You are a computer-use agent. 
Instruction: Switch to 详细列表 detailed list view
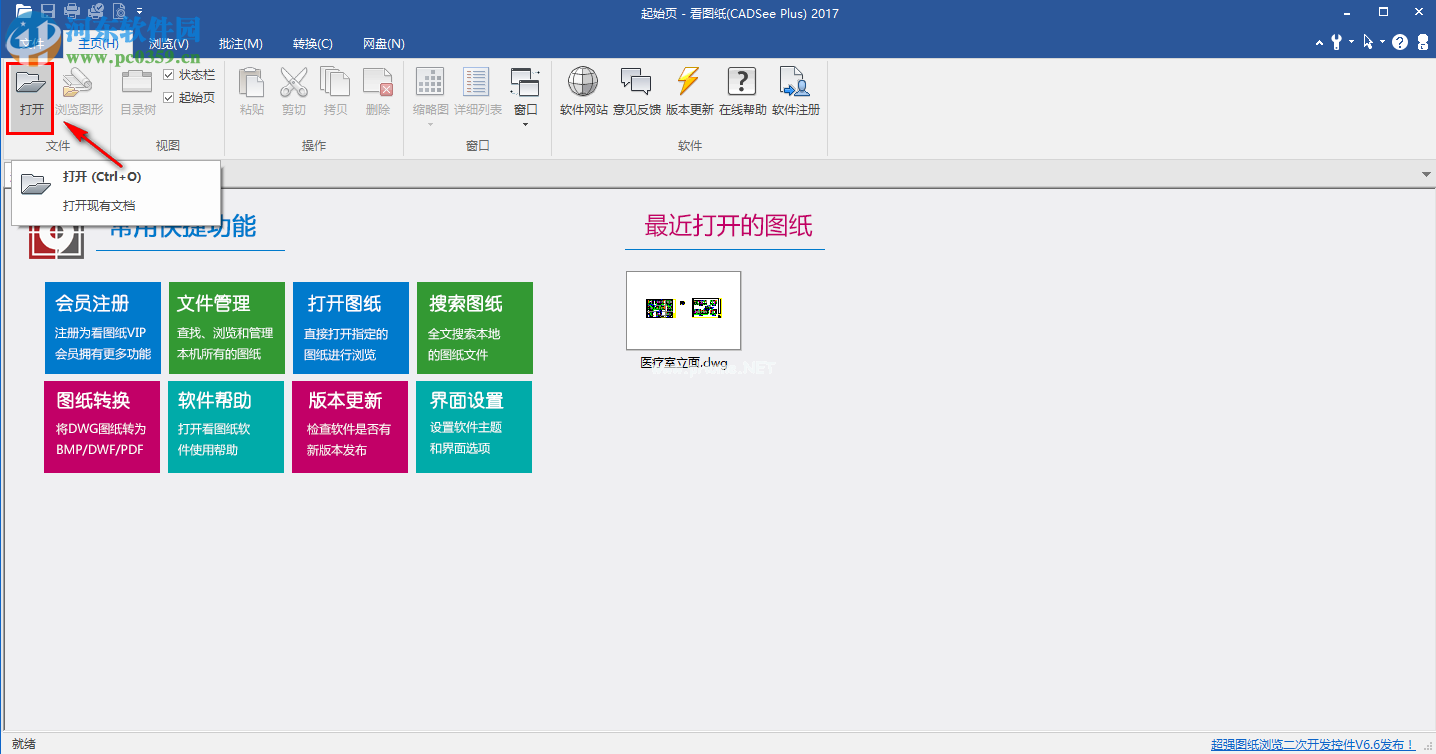click(x=478, y=93)
